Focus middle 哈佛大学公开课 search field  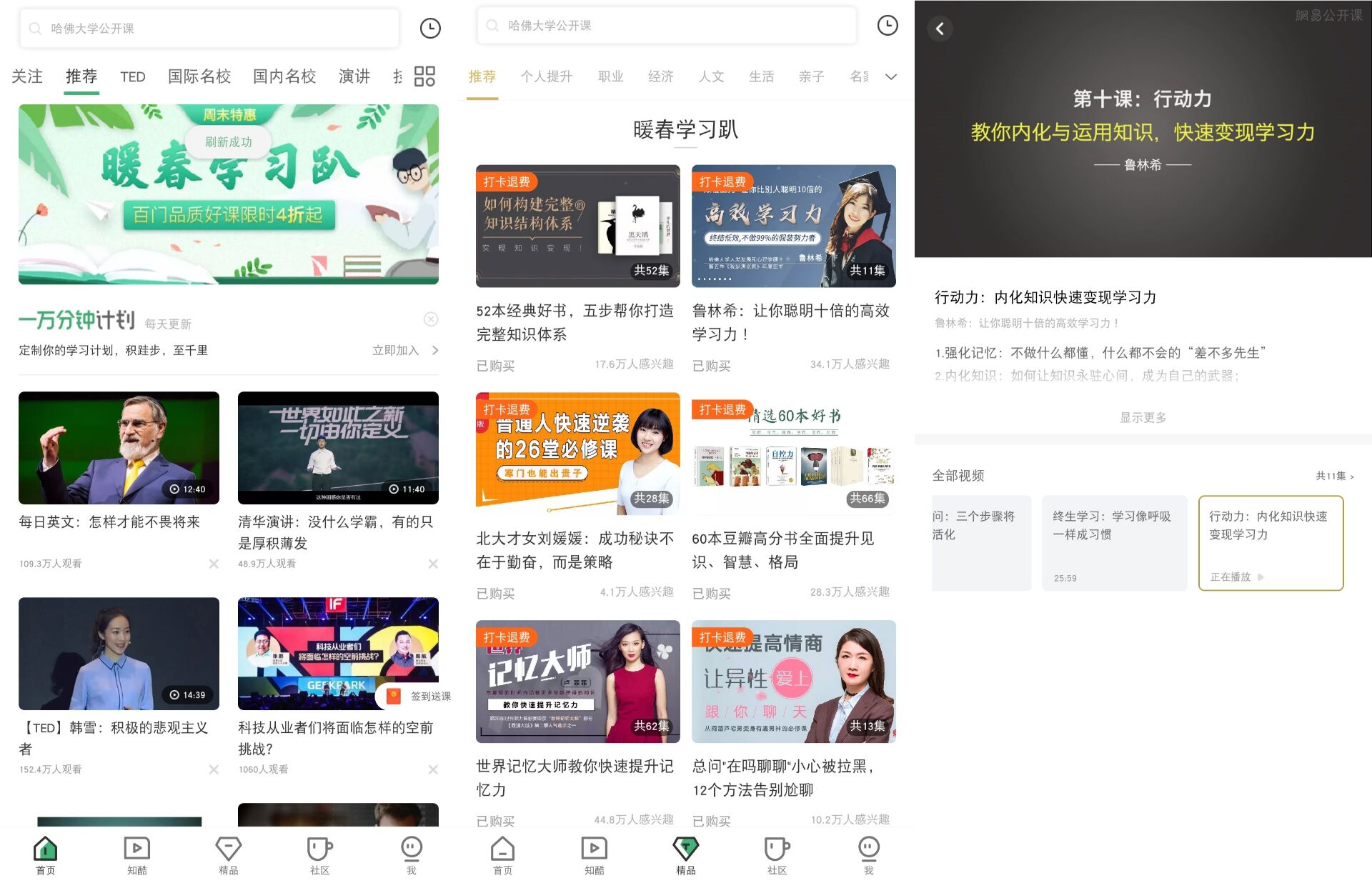point(666,26)
